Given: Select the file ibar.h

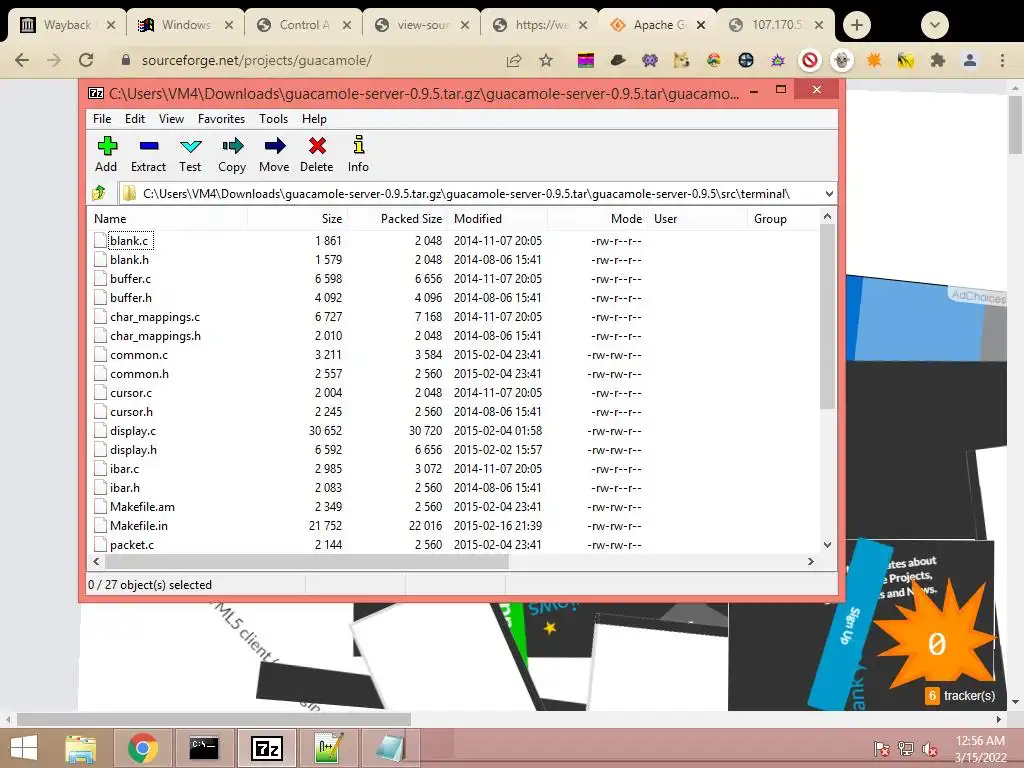Looking at the screenshot, I should click(125, 488).
